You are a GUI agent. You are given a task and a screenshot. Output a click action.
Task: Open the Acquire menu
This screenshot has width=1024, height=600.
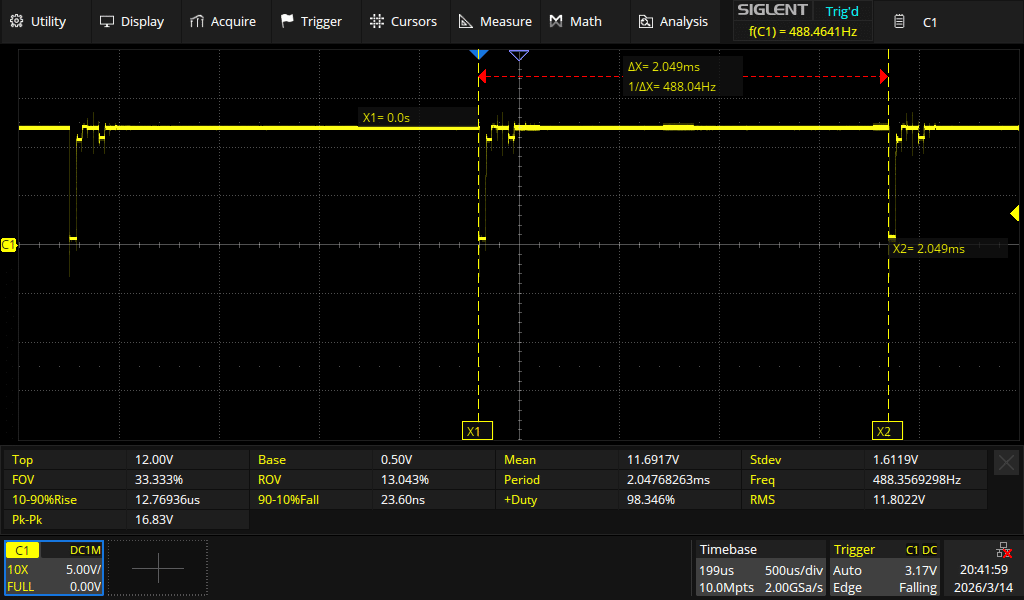222,21
